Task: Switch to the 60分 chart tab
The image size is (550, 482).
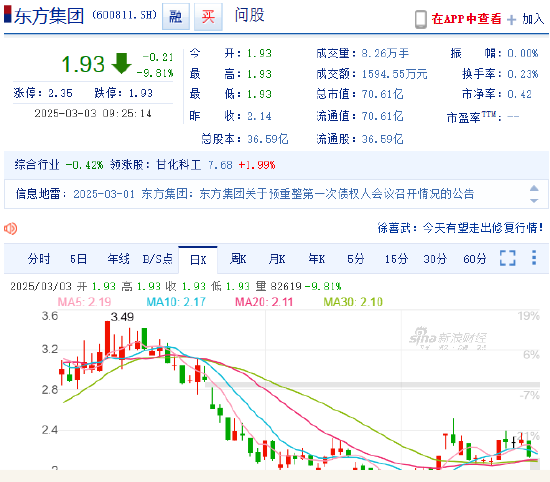Action: coord(475,259)
